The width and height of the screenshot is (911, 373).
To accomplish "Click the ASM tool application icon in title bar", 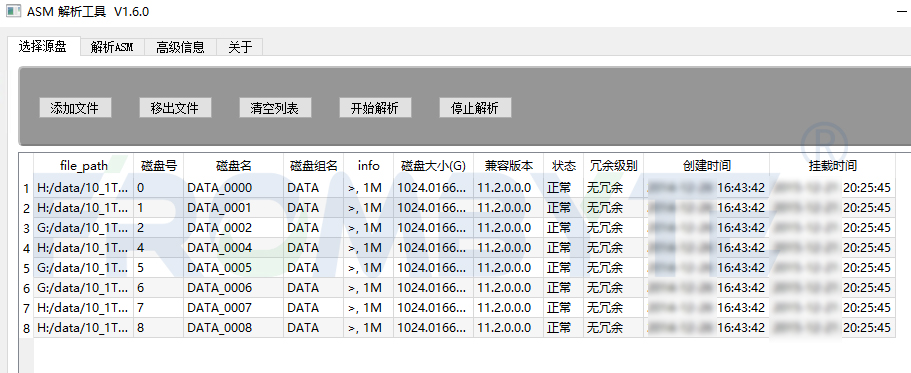I will pyautogui.click(x=13, y=11).
